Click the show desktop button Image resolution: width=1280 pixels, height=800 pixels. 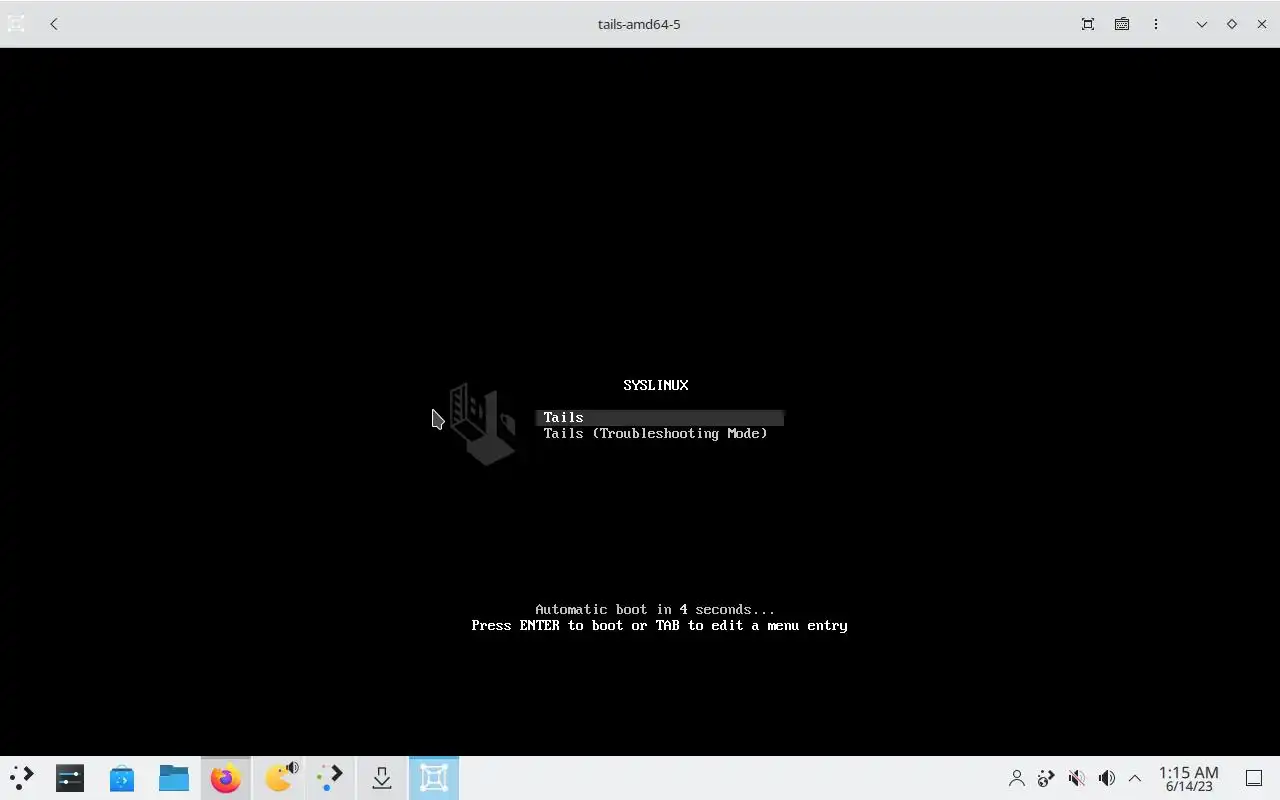tap(1253, 778)
